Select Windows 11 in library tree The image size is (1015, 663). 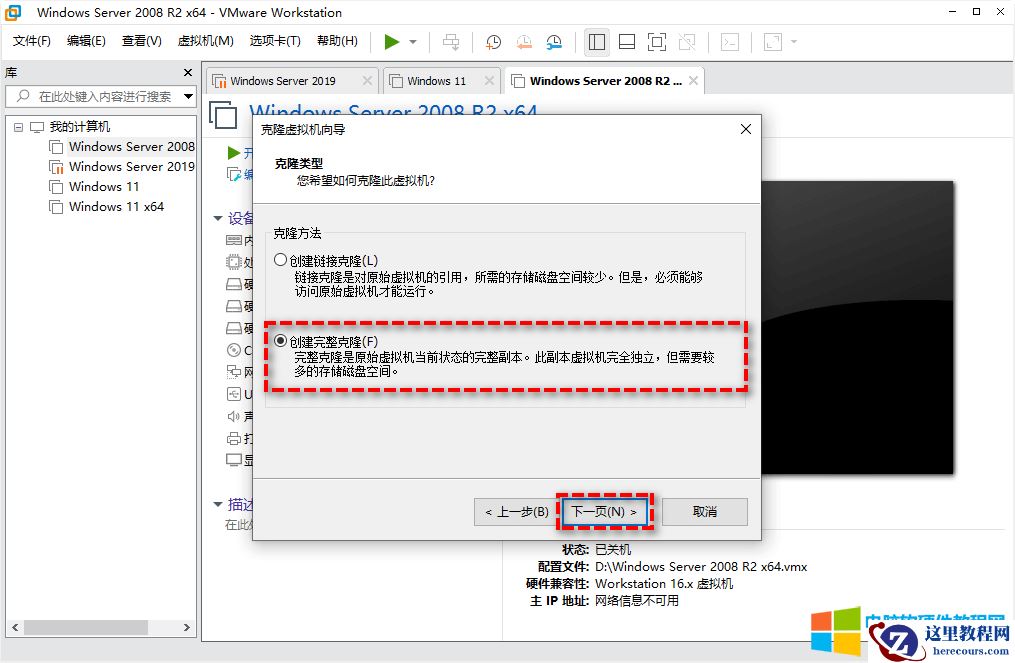[x=104, y=187]
